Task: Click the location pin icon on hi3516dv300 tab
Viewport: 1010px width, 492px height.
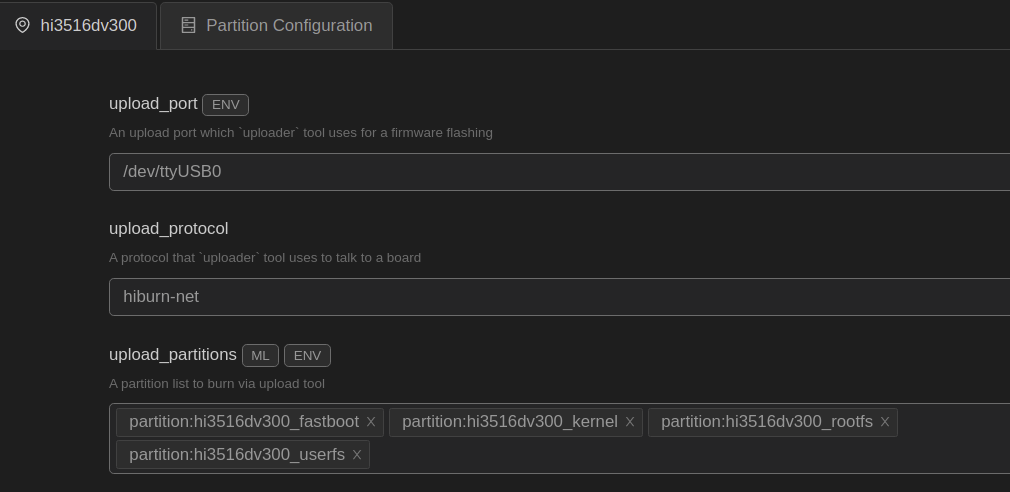Action: click(22, 25)
